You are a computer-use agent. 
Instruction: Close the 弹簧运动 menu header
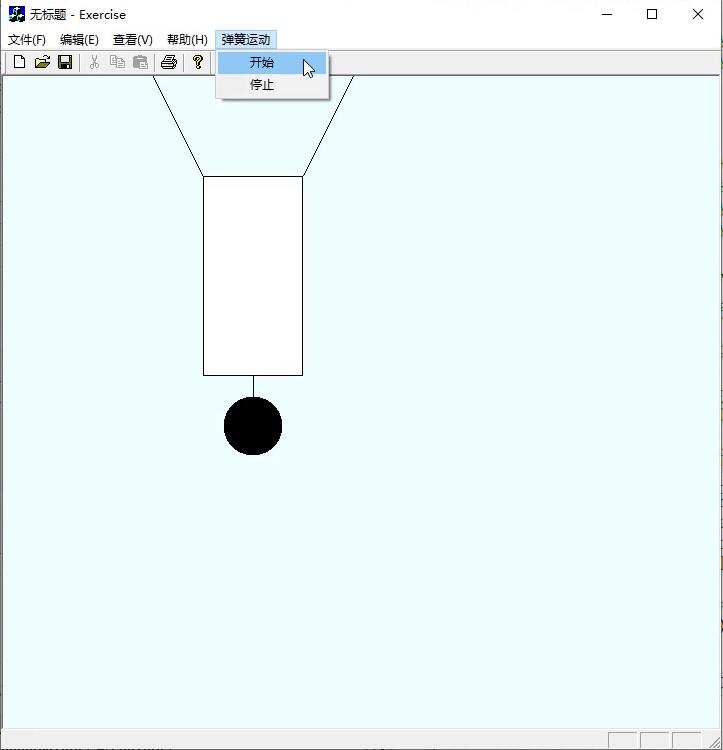tap(246, 40)
